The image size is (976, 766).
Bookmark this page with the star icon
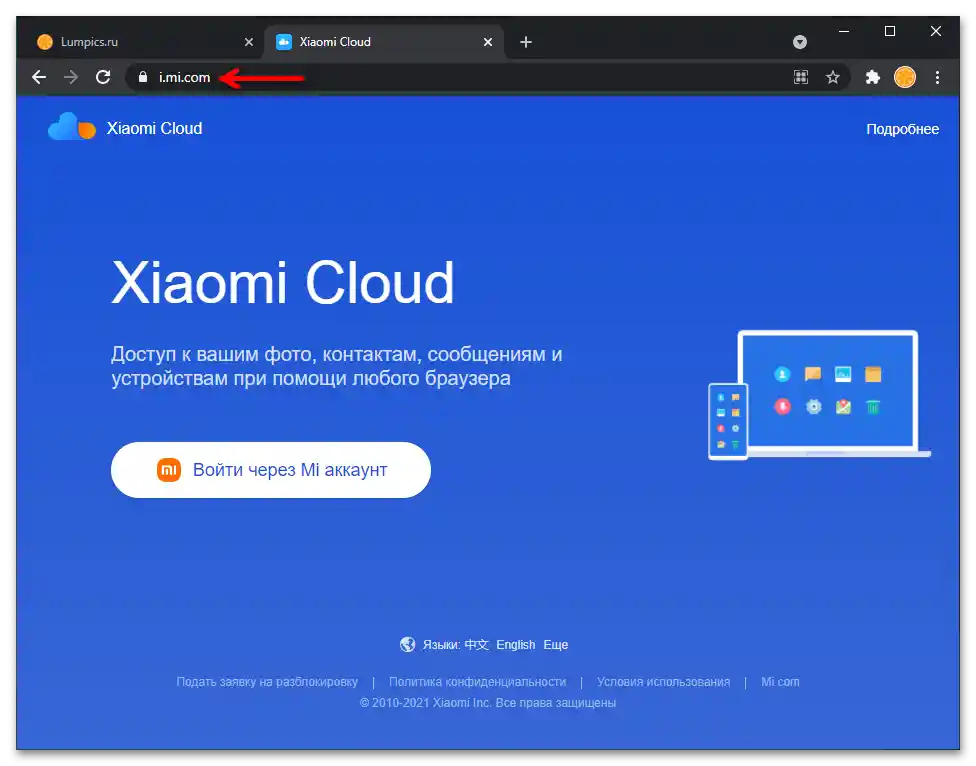833,77
